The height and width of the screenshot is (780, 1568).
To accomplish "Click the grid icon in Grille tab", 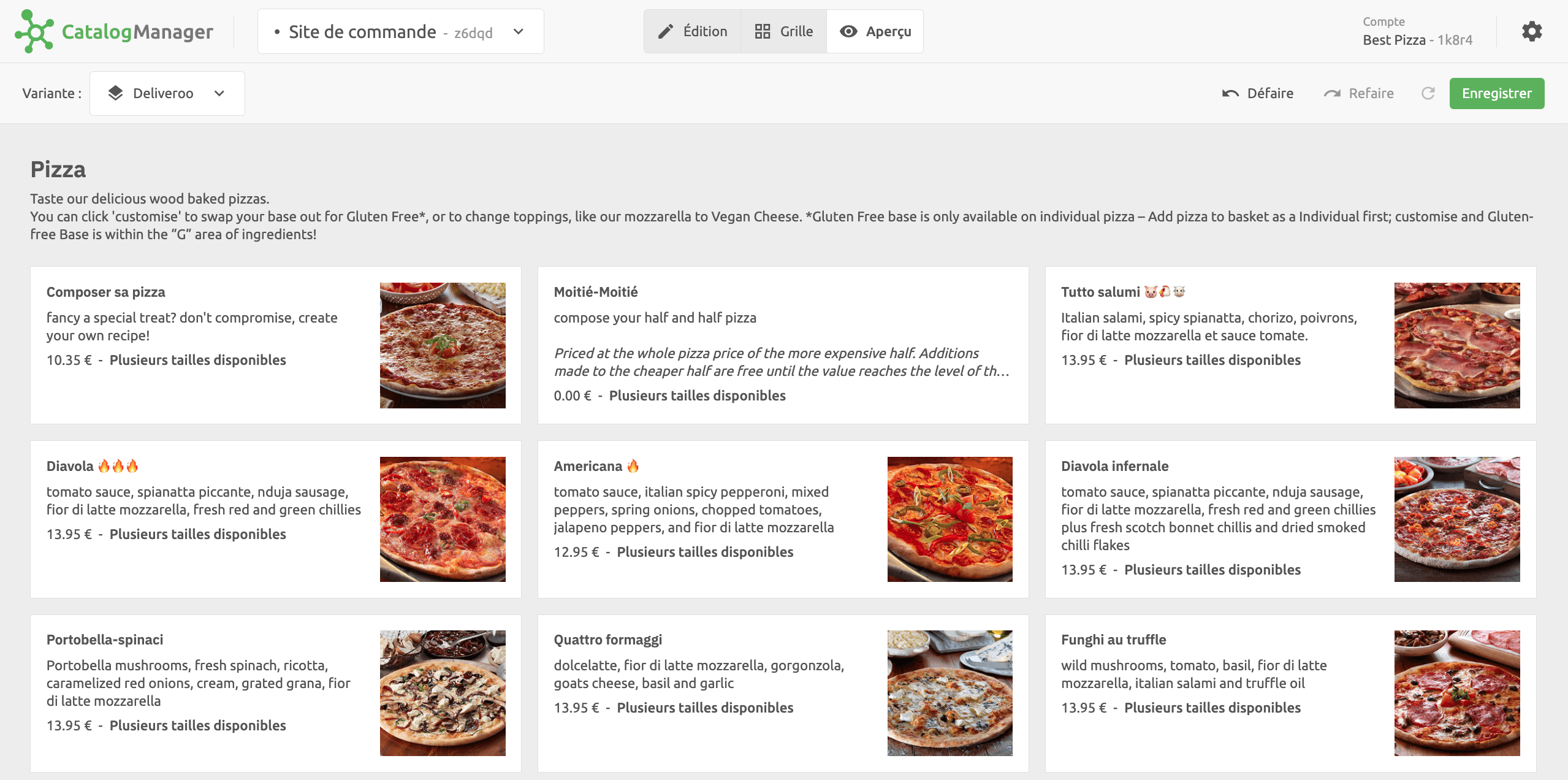I will pos(763,31).
